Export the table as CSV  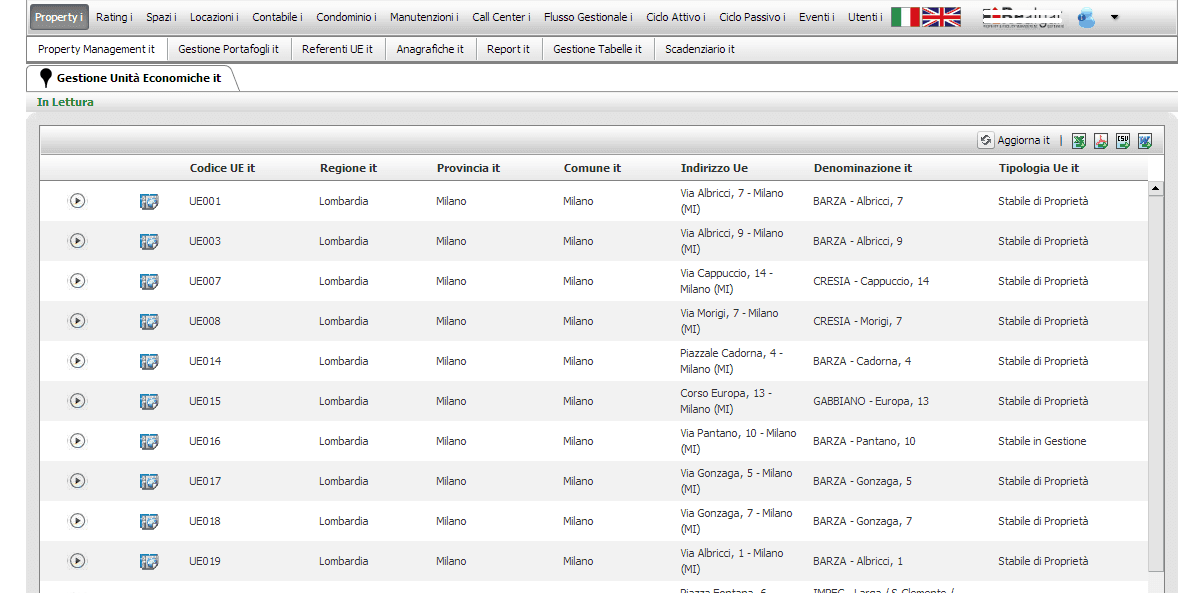pos(1123,141)
